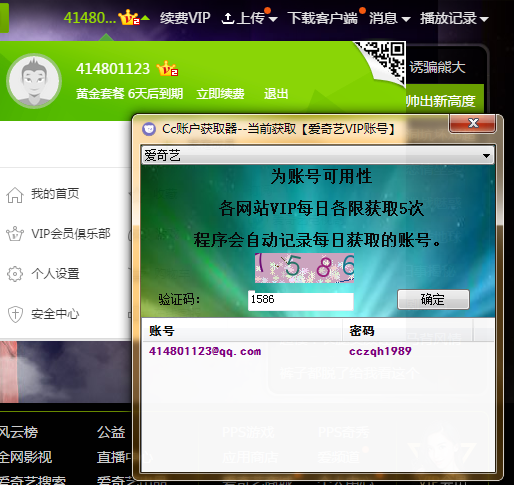Screen dimensions: 514x485
Task: Open 个人设置 menu entry
Action: 55,274
